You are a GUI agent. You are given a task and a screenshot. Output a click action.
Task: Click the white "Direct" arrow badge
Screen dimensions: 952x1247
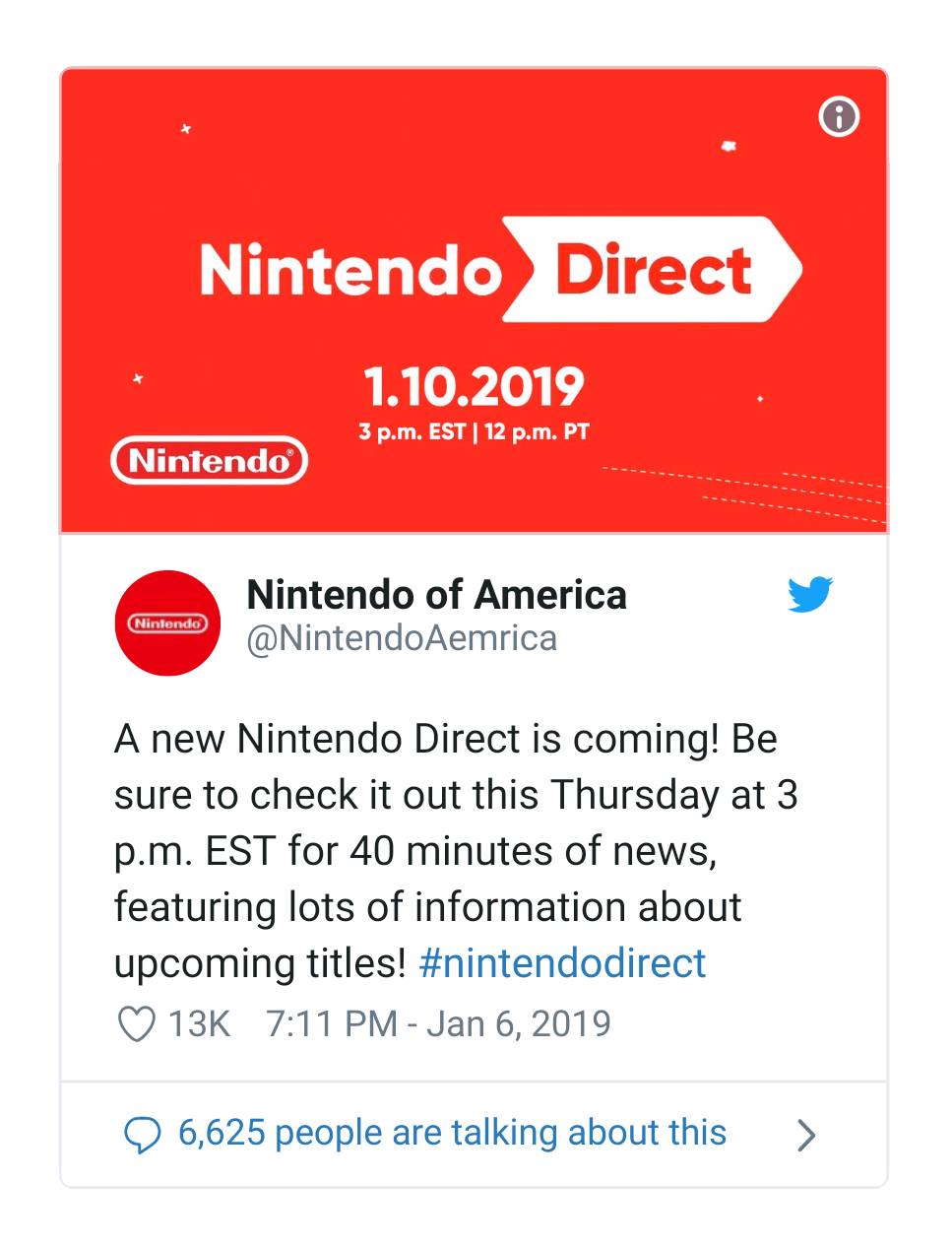pyautogui.click(x=654, y=270)
